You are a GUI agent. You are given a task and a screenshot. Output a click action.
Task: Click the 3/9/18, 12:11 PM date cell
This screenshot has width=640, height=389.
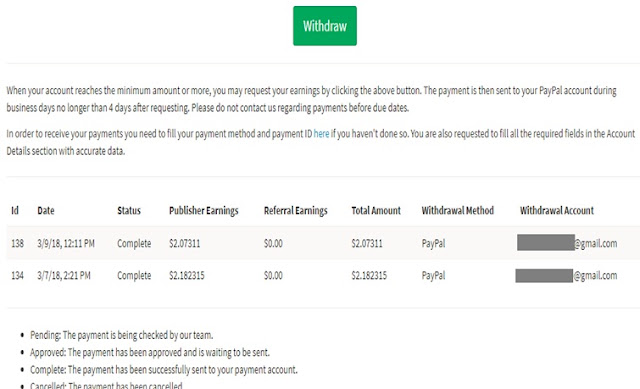[66, 244]
